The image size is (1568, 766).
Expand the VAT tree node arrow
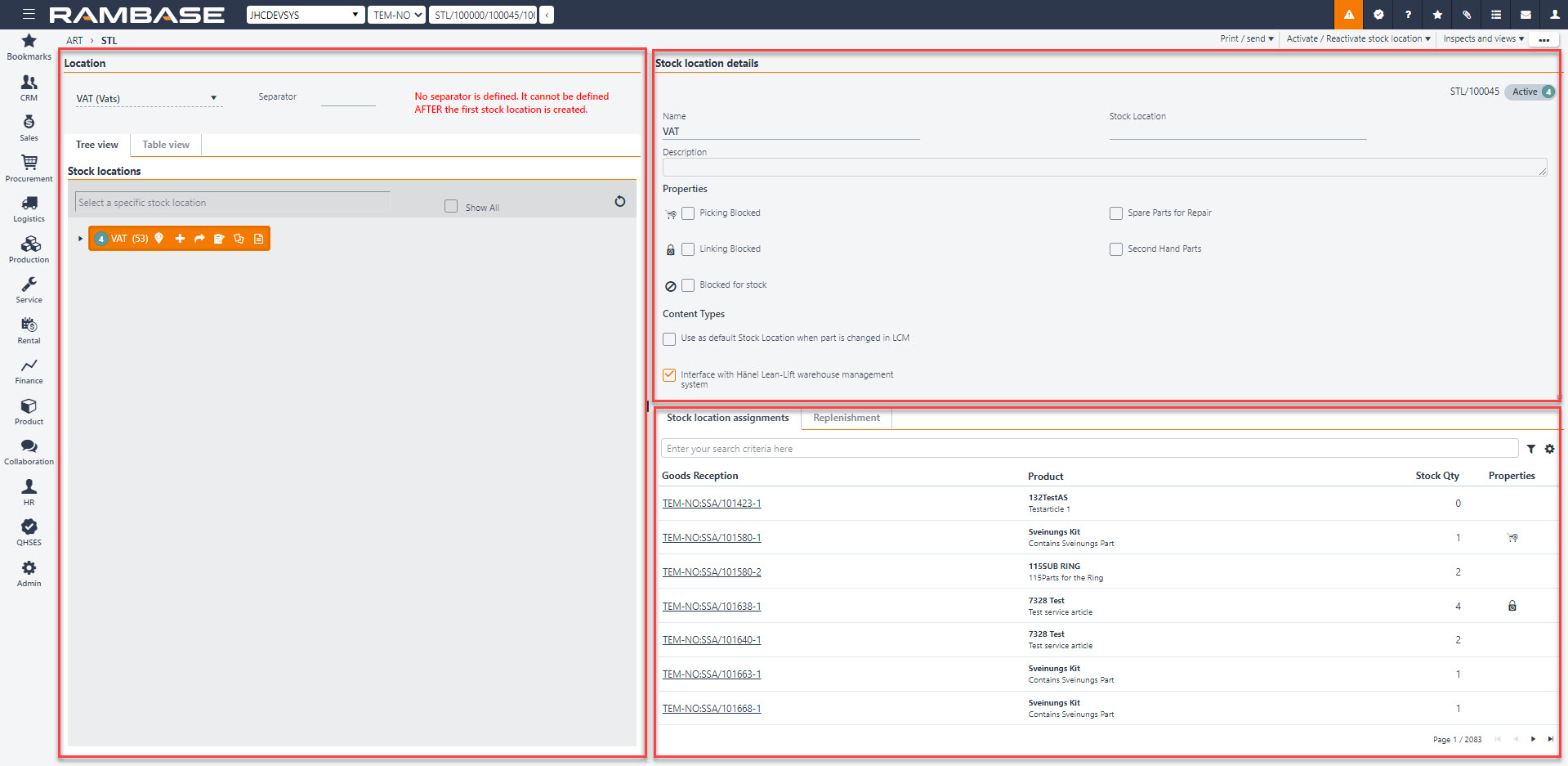80,239
